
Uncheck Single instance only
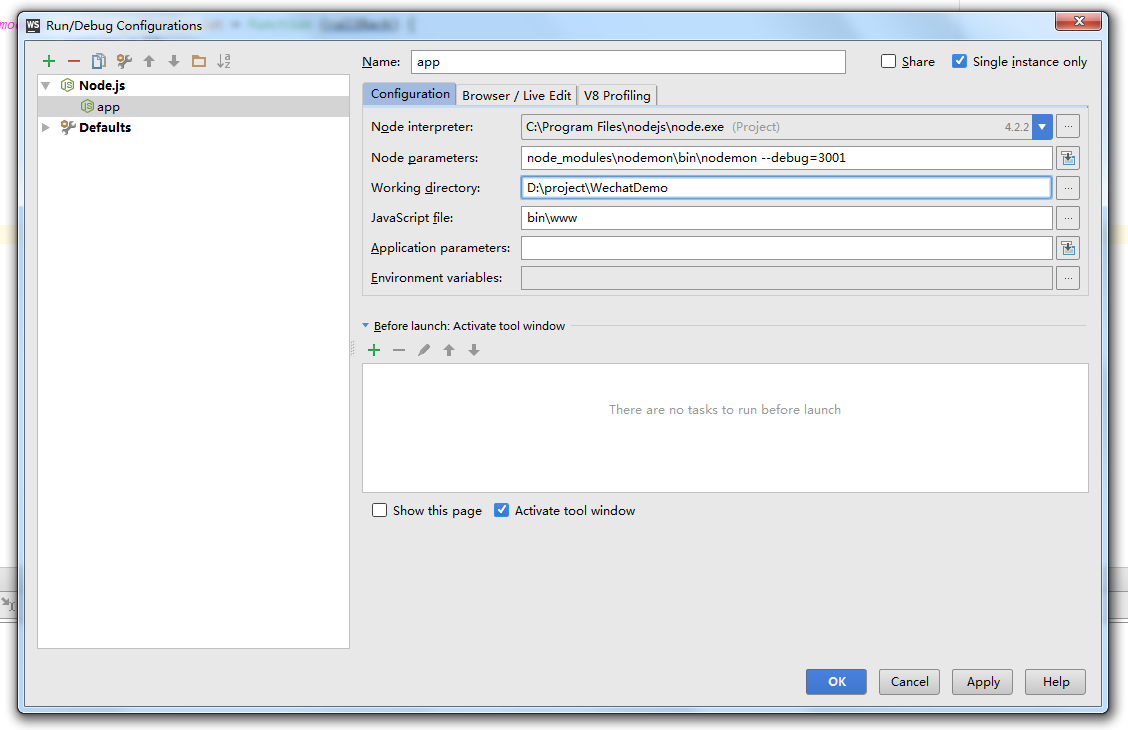click(x=960, y=62)
